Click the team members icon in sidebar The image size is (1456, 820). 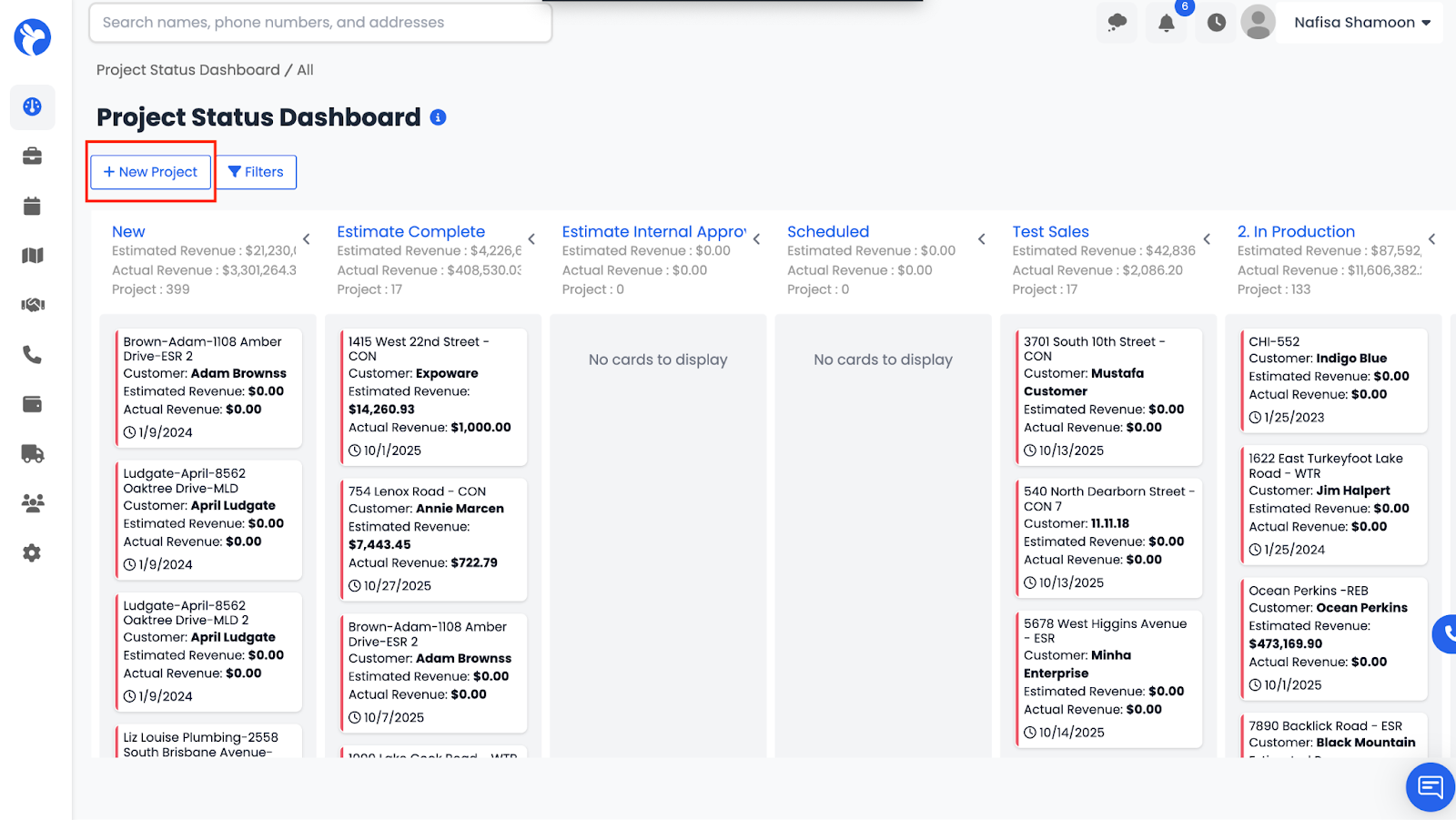[x=32, y=502]
